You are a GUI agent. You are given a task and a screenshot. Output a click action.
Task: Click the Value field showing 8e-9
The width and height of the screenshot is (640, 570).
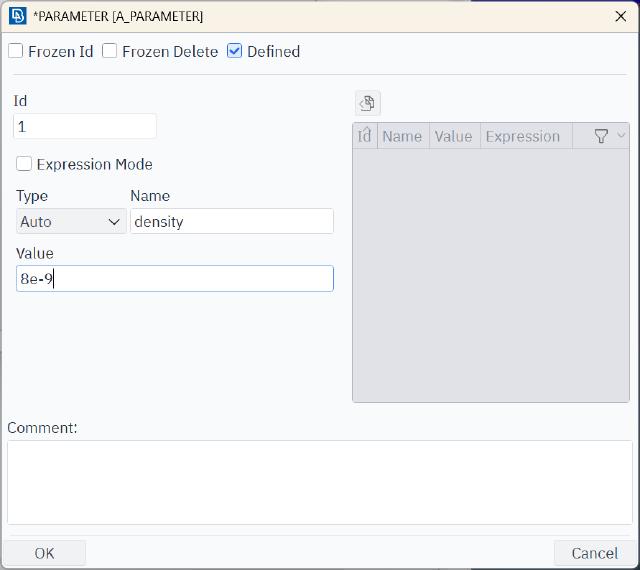point(175,279)
